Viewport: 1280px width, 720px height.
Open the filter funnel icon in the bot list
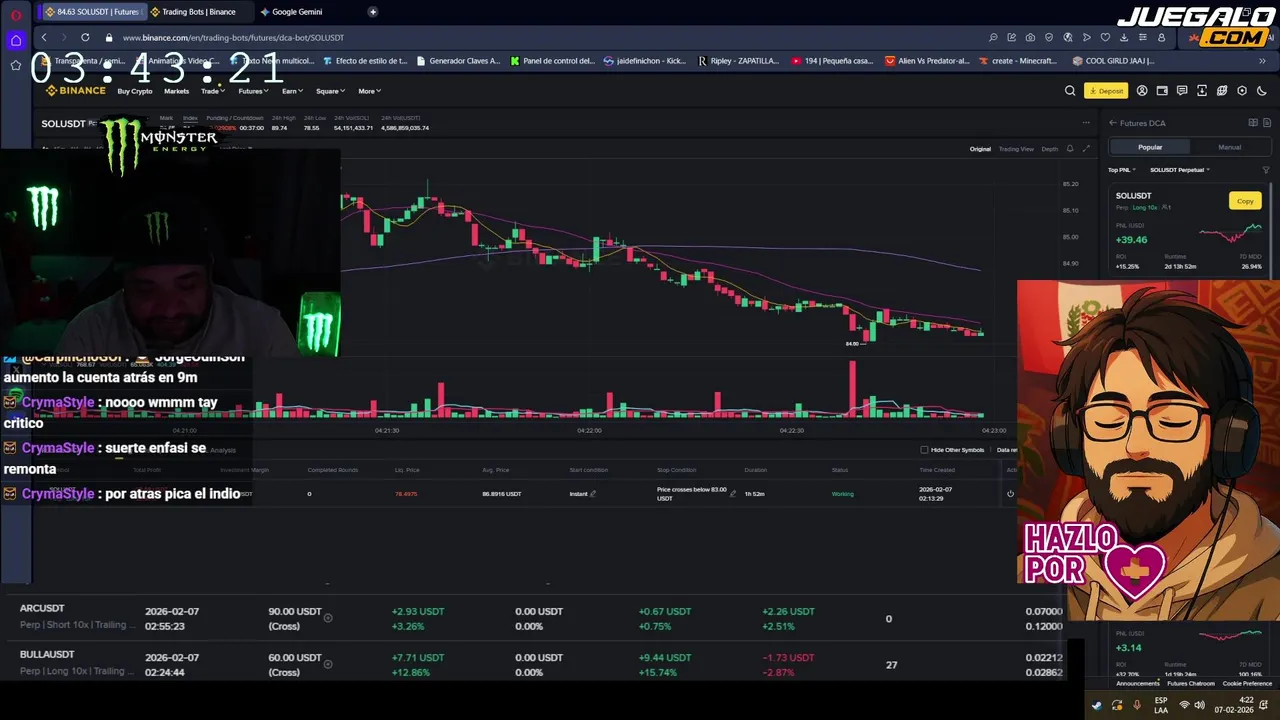click(x=1266, y=170)
